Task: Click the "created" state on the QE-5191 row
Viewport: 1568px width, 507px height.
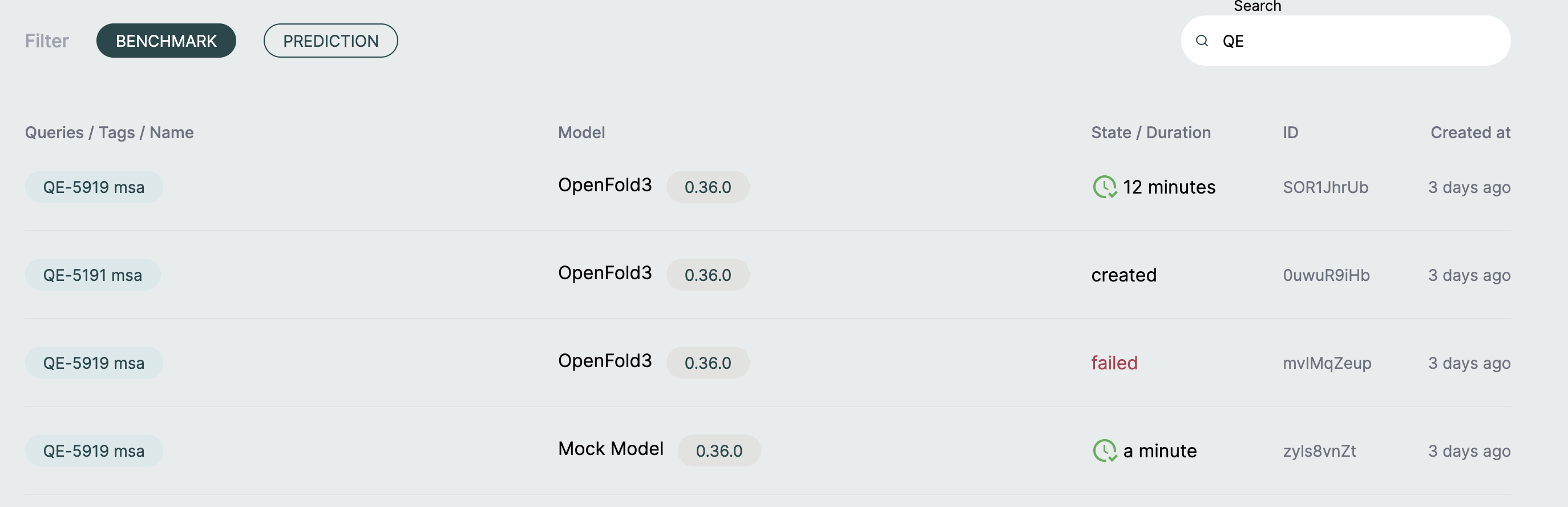Action: click(x=1124, y=275)
